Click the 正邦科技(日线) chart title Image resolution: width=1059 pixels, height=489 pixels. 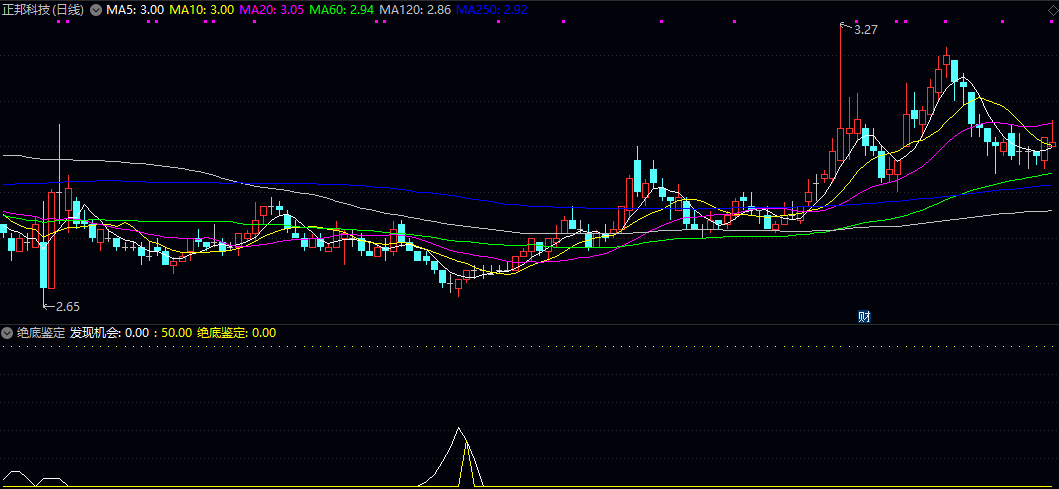coord(43,10)
